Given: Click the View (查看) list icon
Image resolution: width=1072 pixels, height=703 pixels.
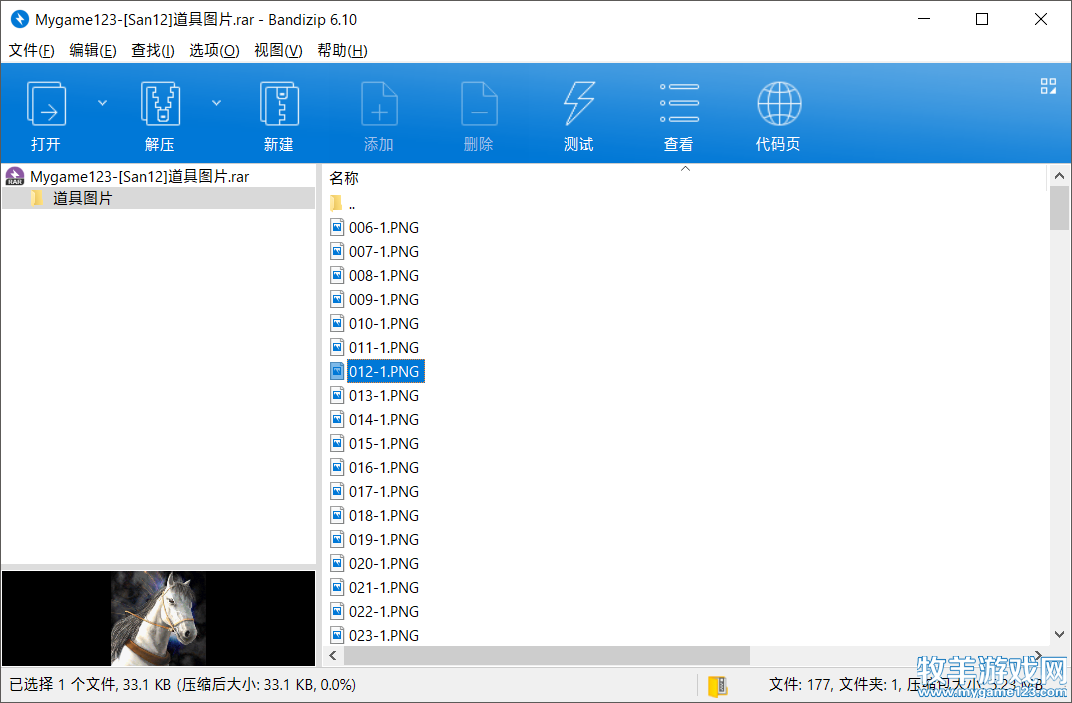Looking at the screenshot, I should click(x=679, y=104).
